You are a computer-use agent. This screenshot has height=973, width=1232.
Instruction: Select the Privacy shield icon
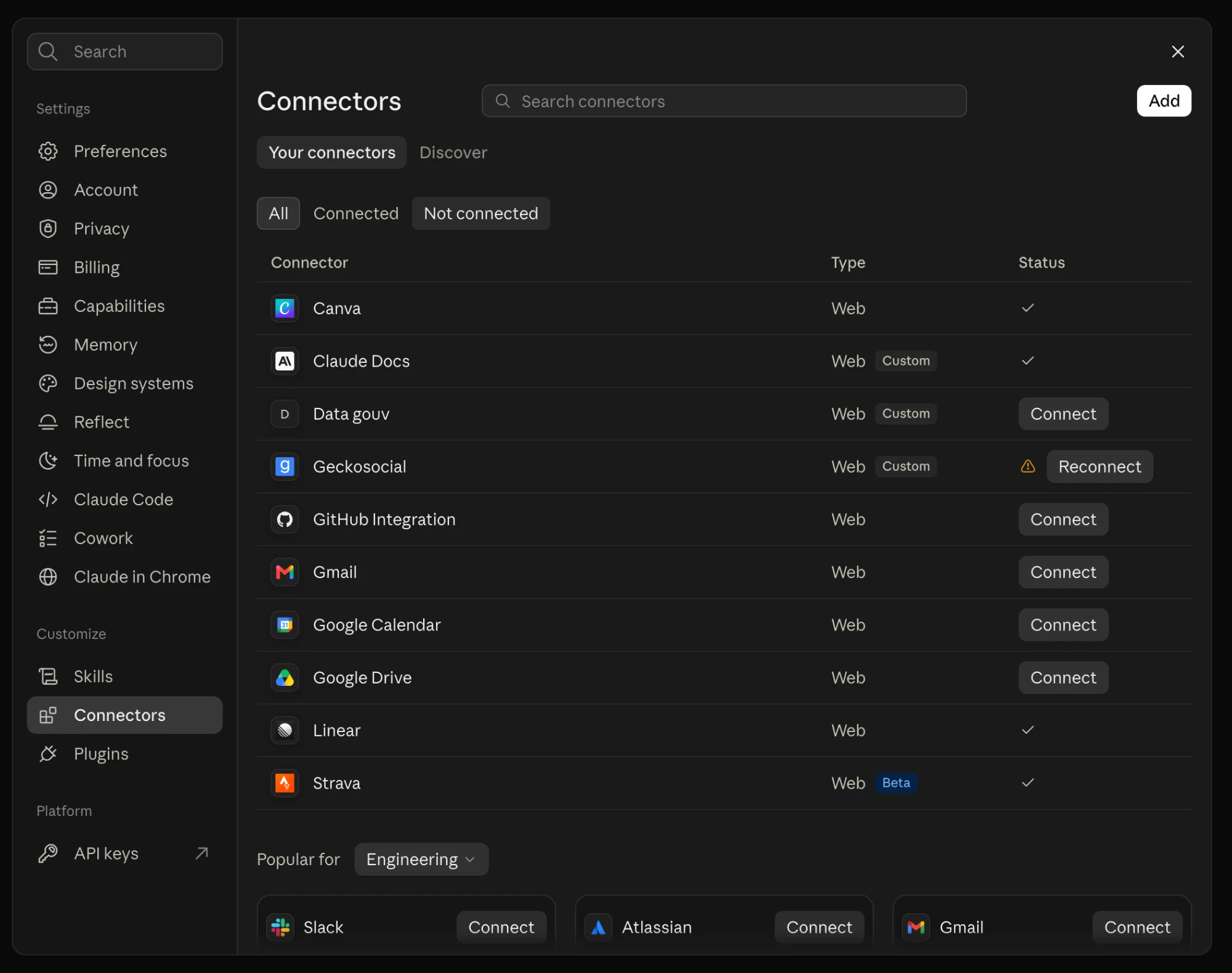(x=48, y=229)
